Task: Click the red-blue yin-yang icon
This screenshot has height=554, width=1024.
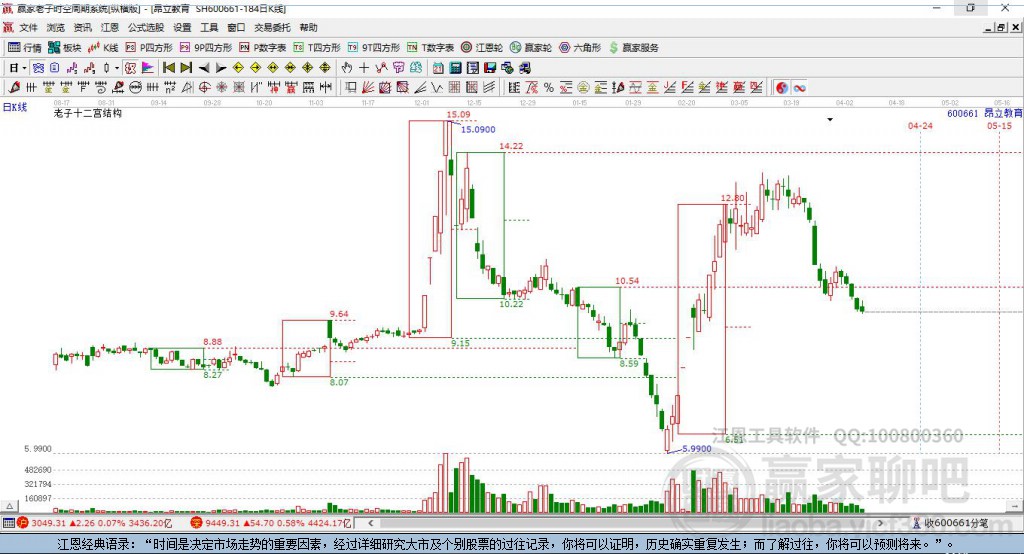Action: click(x=782, y=87)
